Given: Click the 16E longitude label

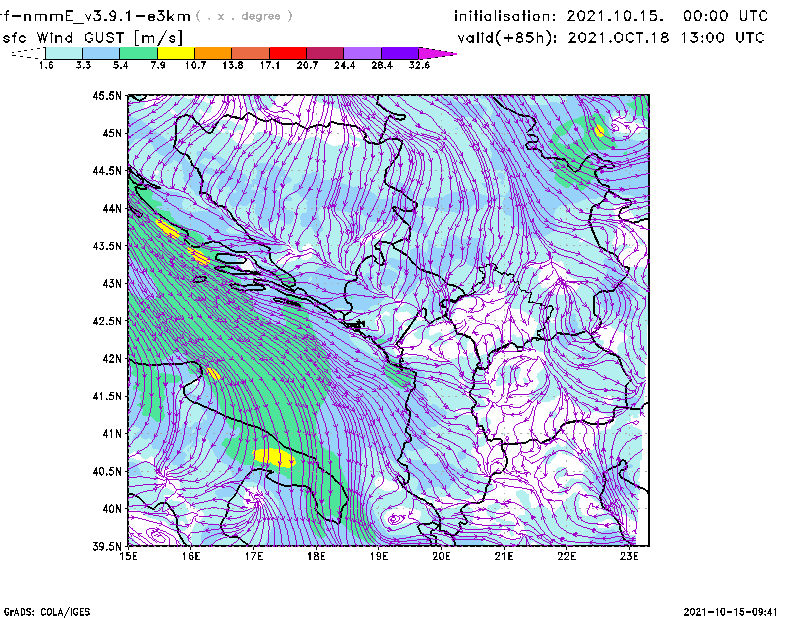Looking at the screenshot, I should coord(191,556).
